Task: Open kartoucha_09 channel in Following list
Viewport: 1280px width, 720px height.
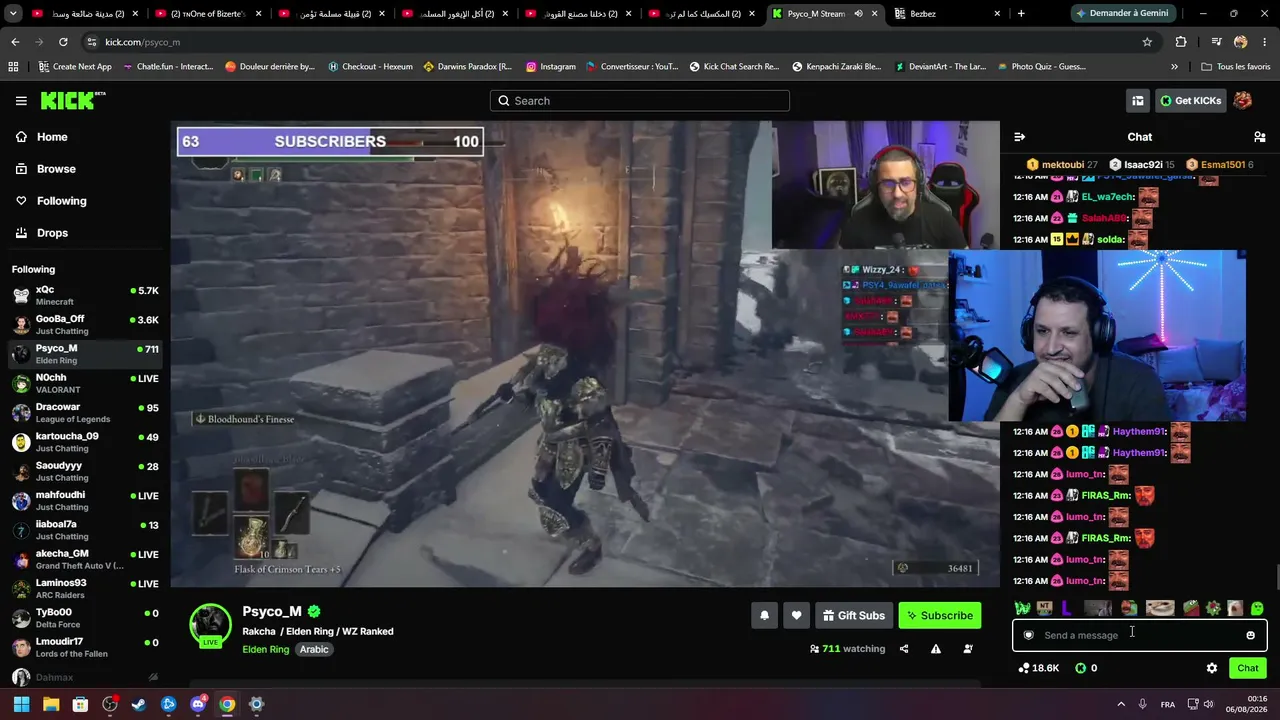Action: click(85, 442)
